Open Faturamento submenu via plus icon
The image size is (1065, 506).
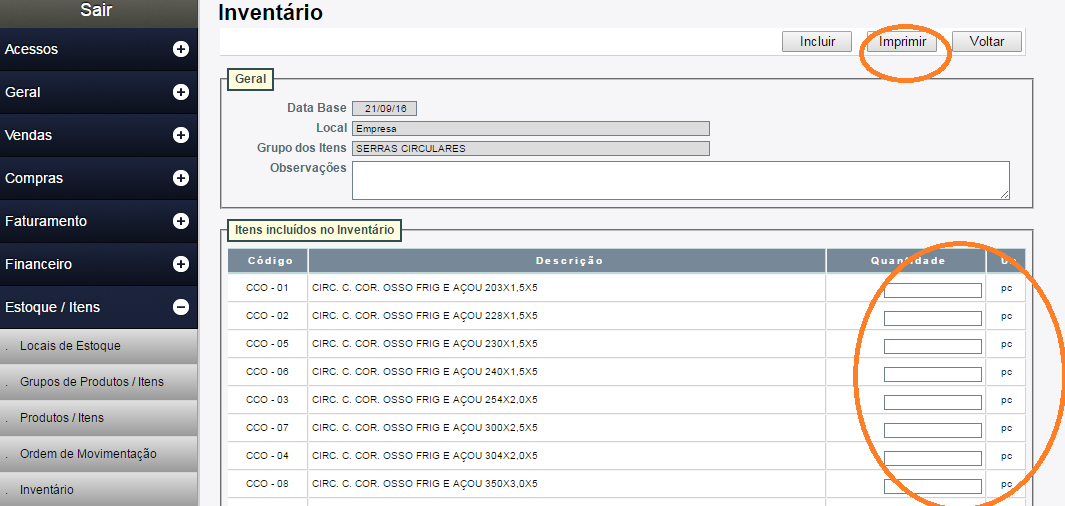[181, 221]
